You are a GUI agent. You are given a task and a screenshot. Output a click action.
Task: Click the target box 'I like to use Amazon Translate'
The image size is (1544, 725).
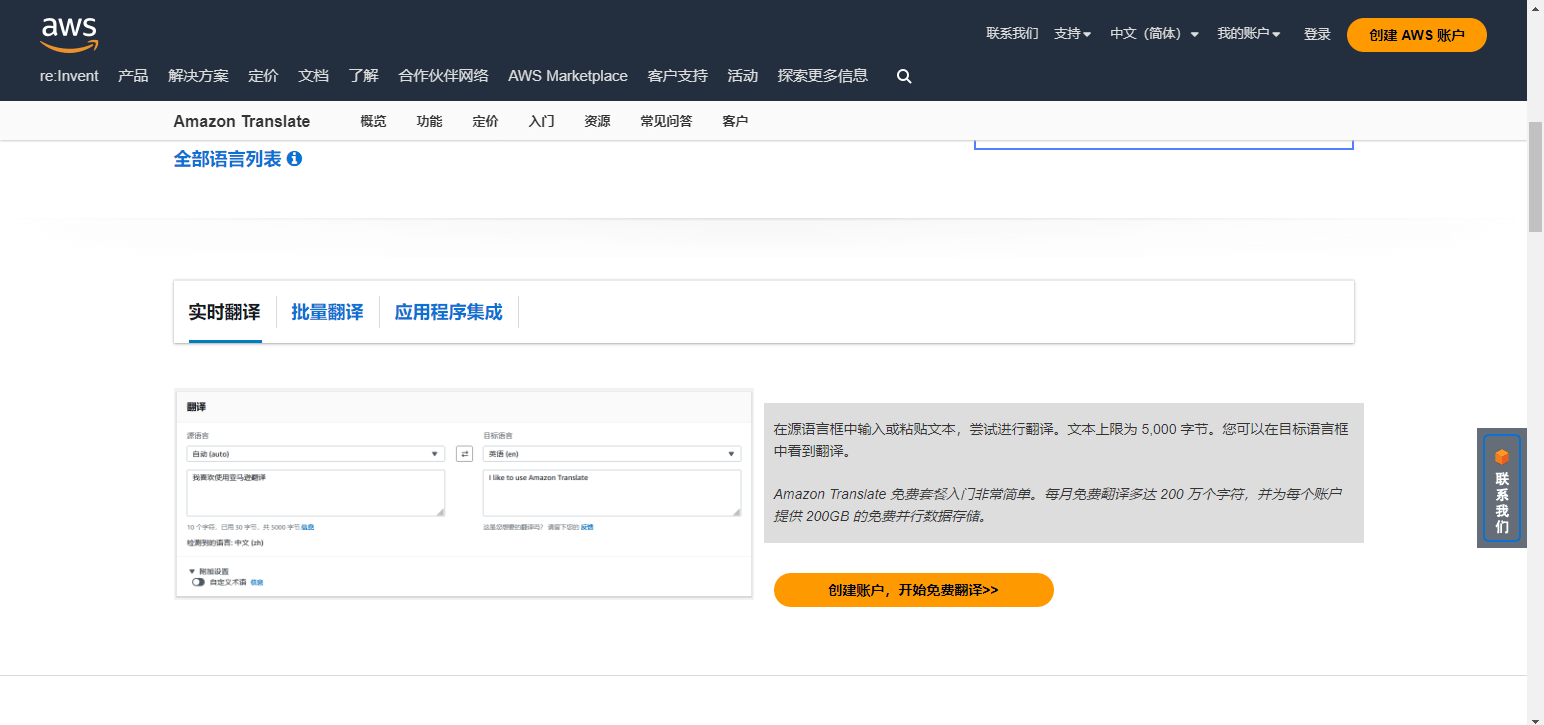coord(611,493)
